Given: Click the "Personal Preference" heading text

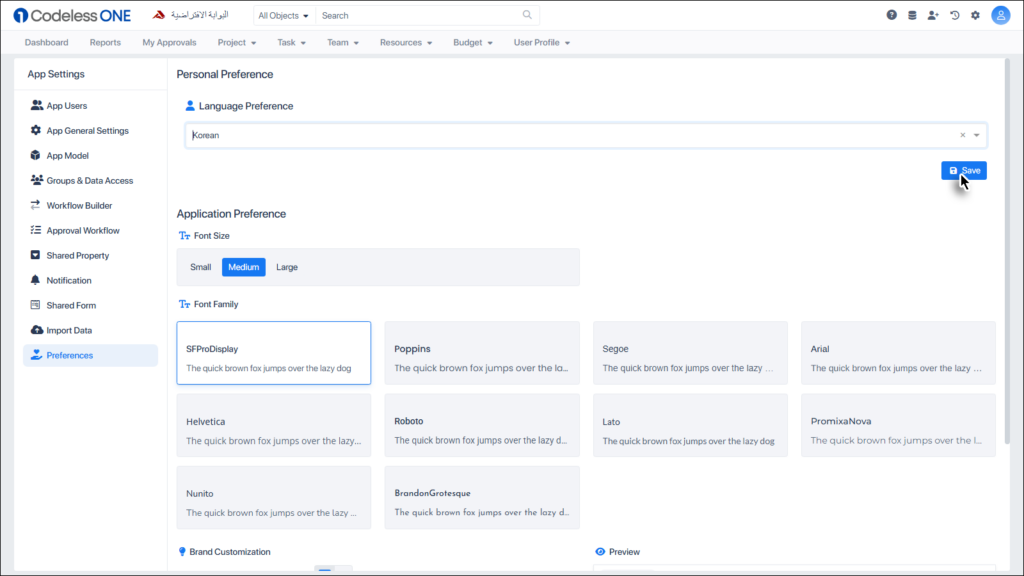Looking at the screenshot, I should [x=225, y=74].
